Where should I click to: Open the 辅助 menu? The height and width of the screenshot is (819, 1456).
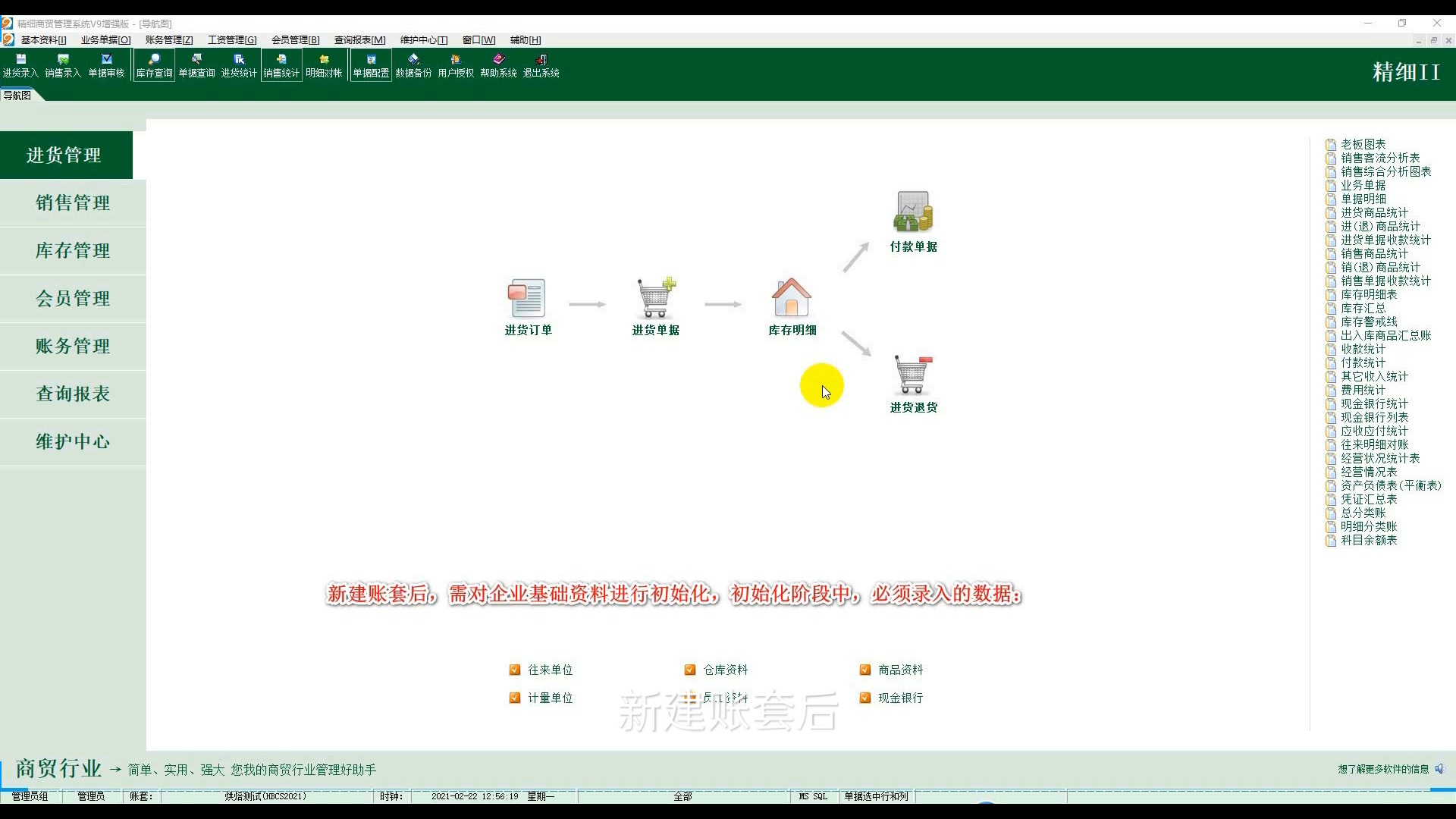pos(525,40)
